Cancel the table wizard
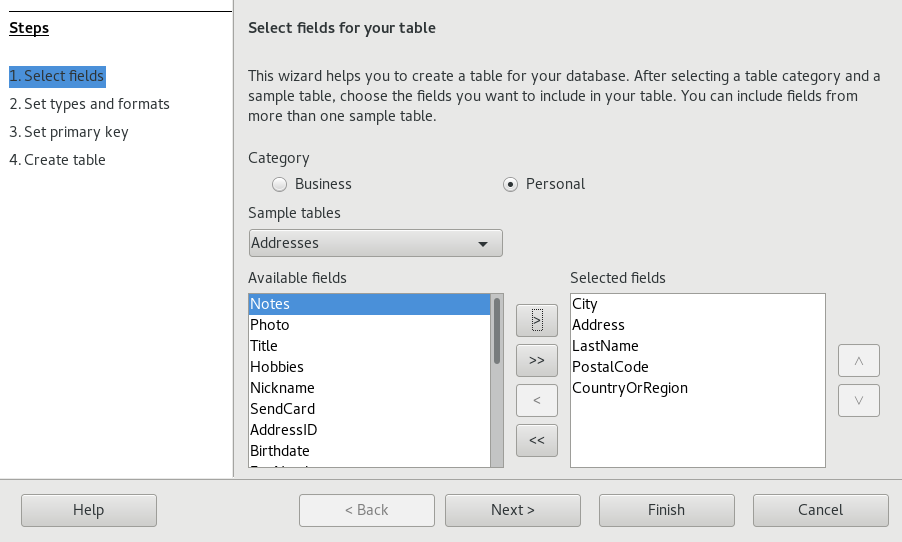The height and width of the screenshot is (542, 902). tap(821, 510)
